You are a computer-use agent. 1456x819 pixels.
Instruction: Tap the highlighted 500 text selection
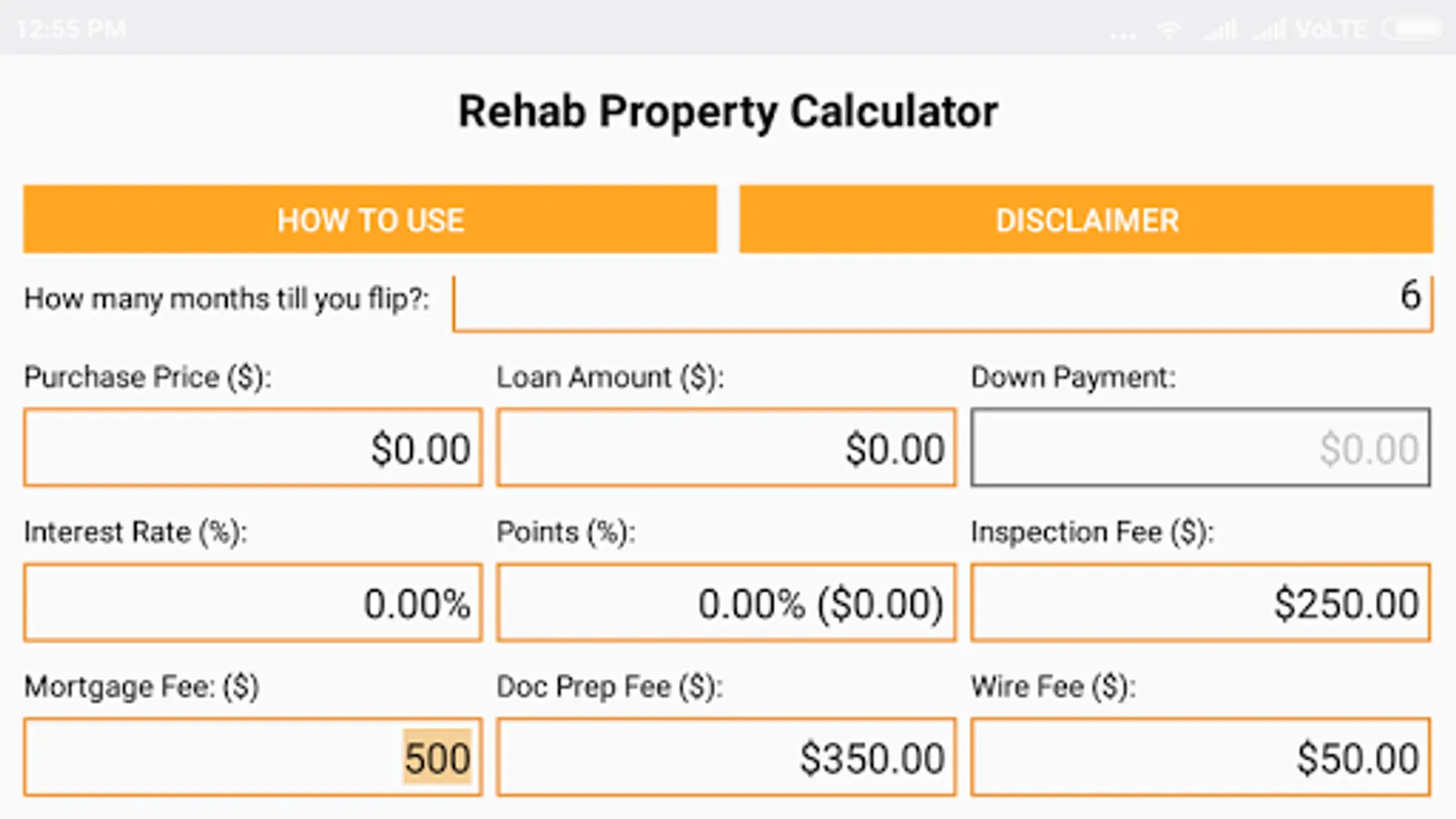click(x=438, y=757)
